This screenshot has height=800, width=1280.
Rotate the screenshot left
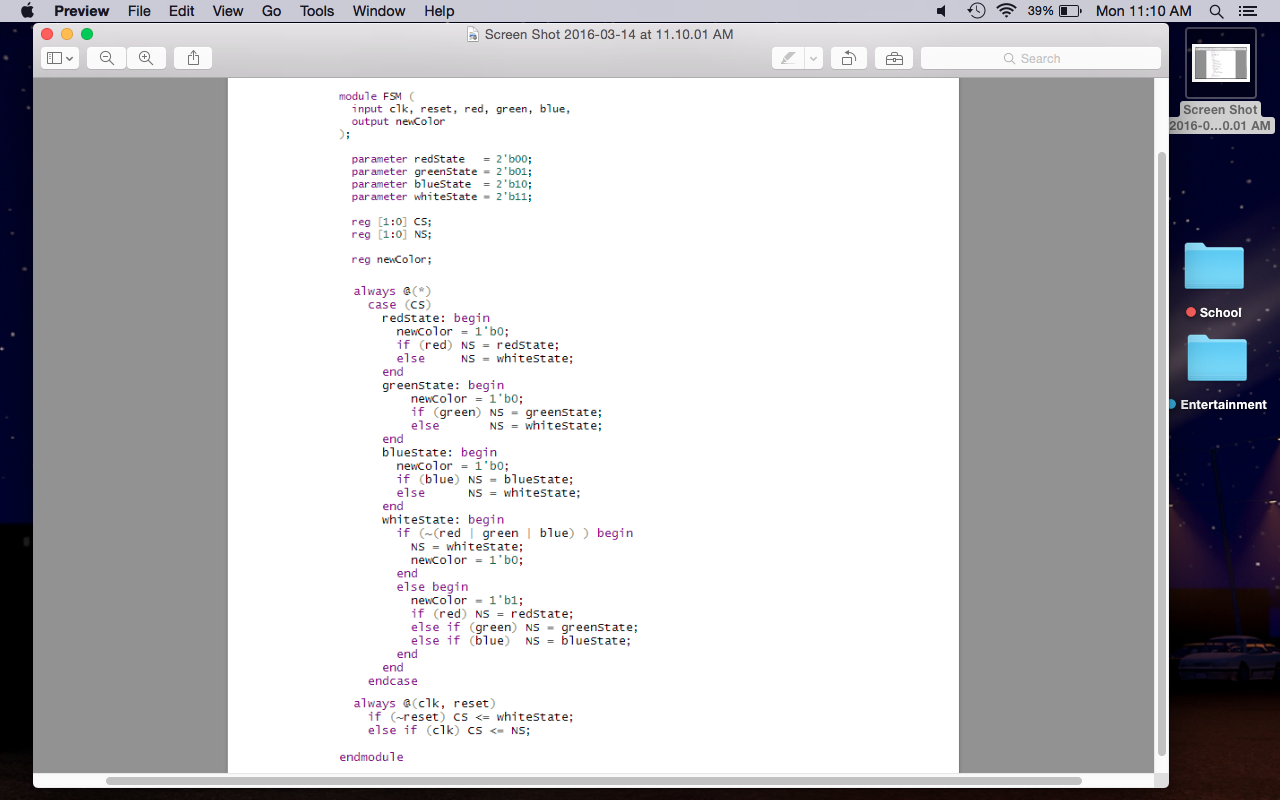[x=849, y=58]
